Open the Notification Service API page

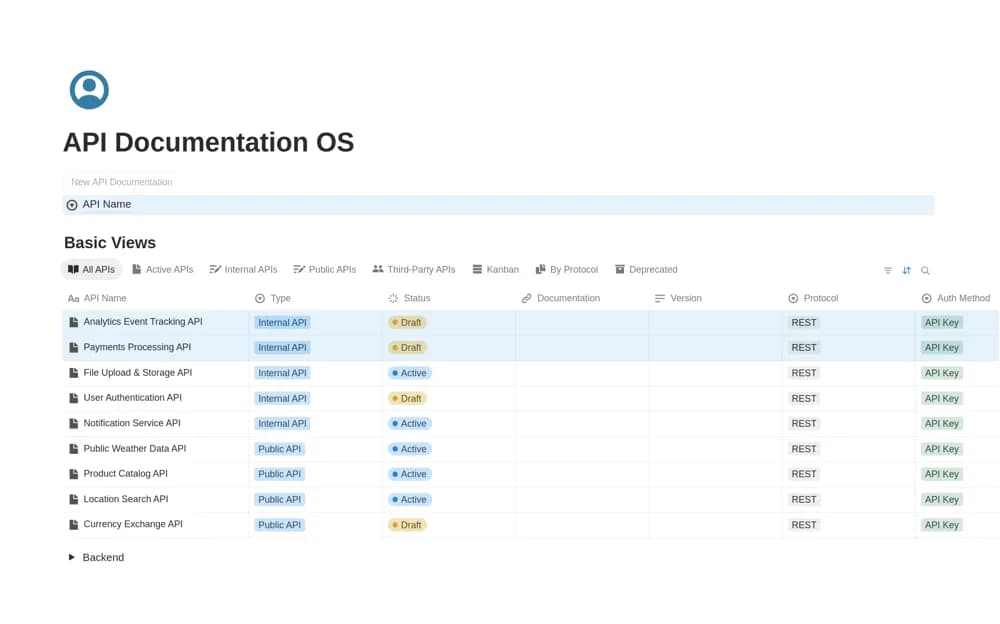pos(132,423)
